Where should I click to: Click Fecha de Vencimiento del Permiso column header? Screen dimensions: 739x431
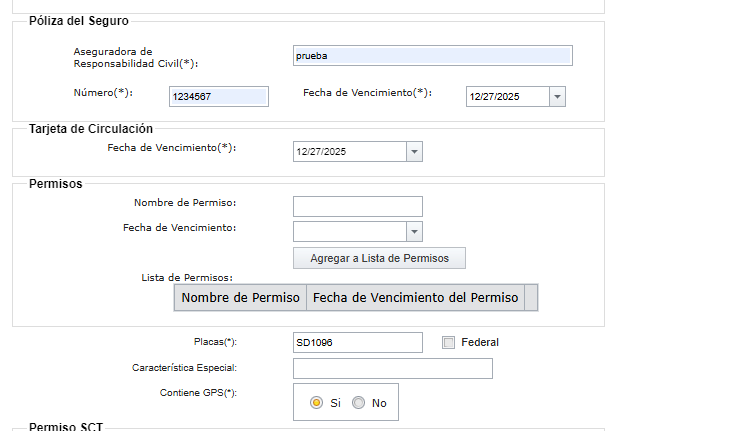[415, 298]
